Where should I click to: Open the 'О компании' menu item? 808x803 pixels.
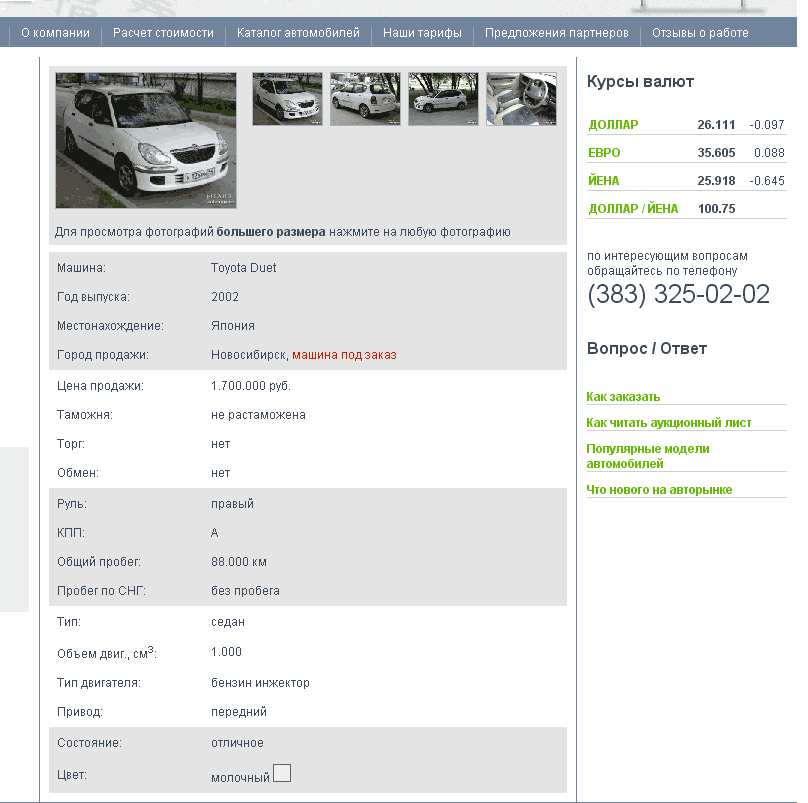pos(55,33)
